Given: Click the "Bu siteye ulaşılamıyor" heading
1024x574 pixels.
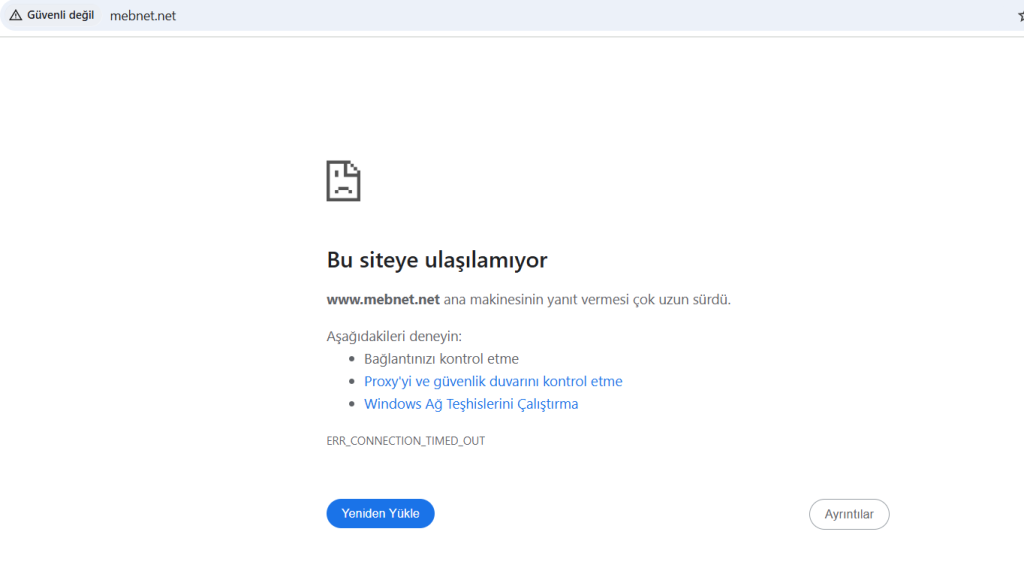Looking at the screenshot, I should (x=436, y=260).
